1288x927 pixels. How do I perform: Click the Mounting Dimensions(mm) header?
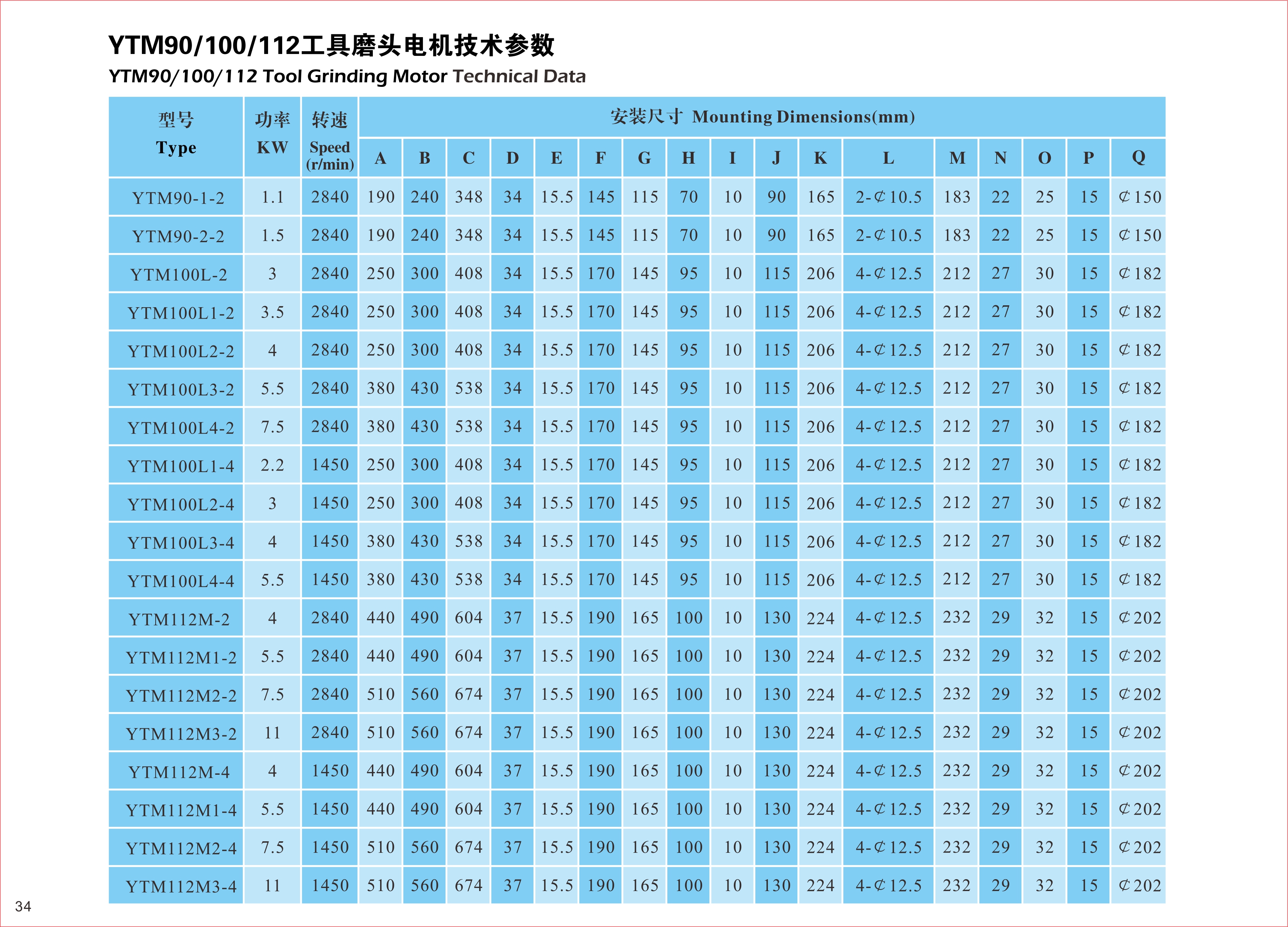pyautogui.click(x=762, y=117)
